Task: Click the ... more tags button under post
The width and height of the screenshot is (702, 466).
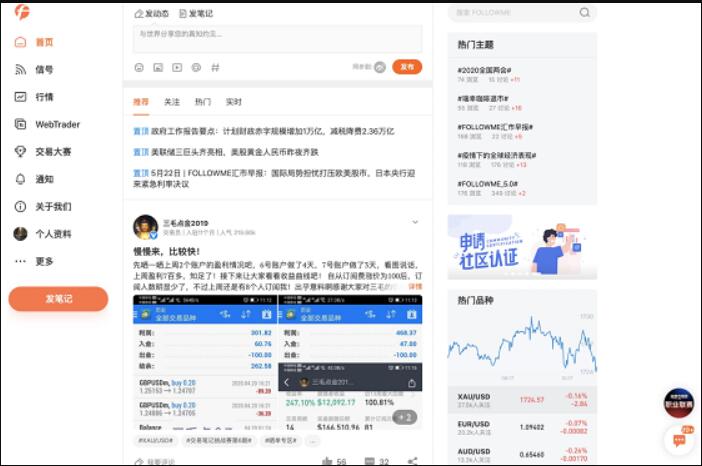Action: (313, 441)
